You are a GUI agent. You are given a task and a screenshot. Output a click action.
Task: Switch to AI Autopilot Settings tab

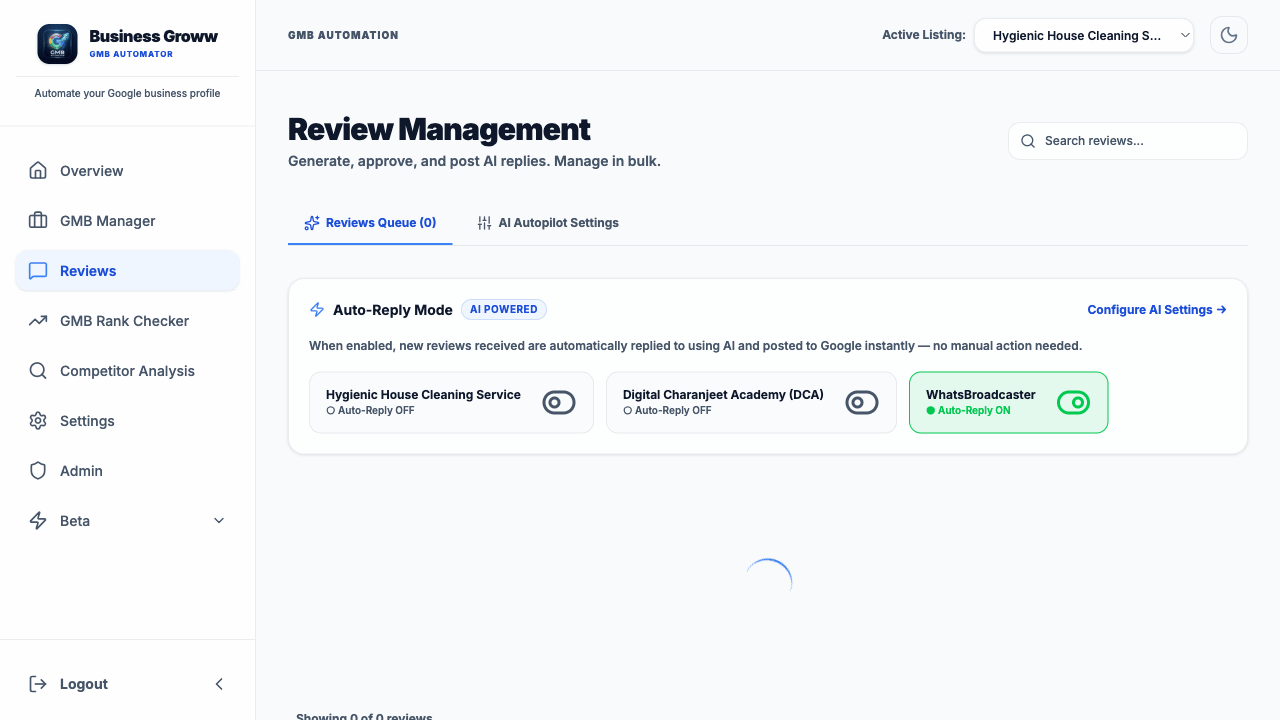coord(548,223)
